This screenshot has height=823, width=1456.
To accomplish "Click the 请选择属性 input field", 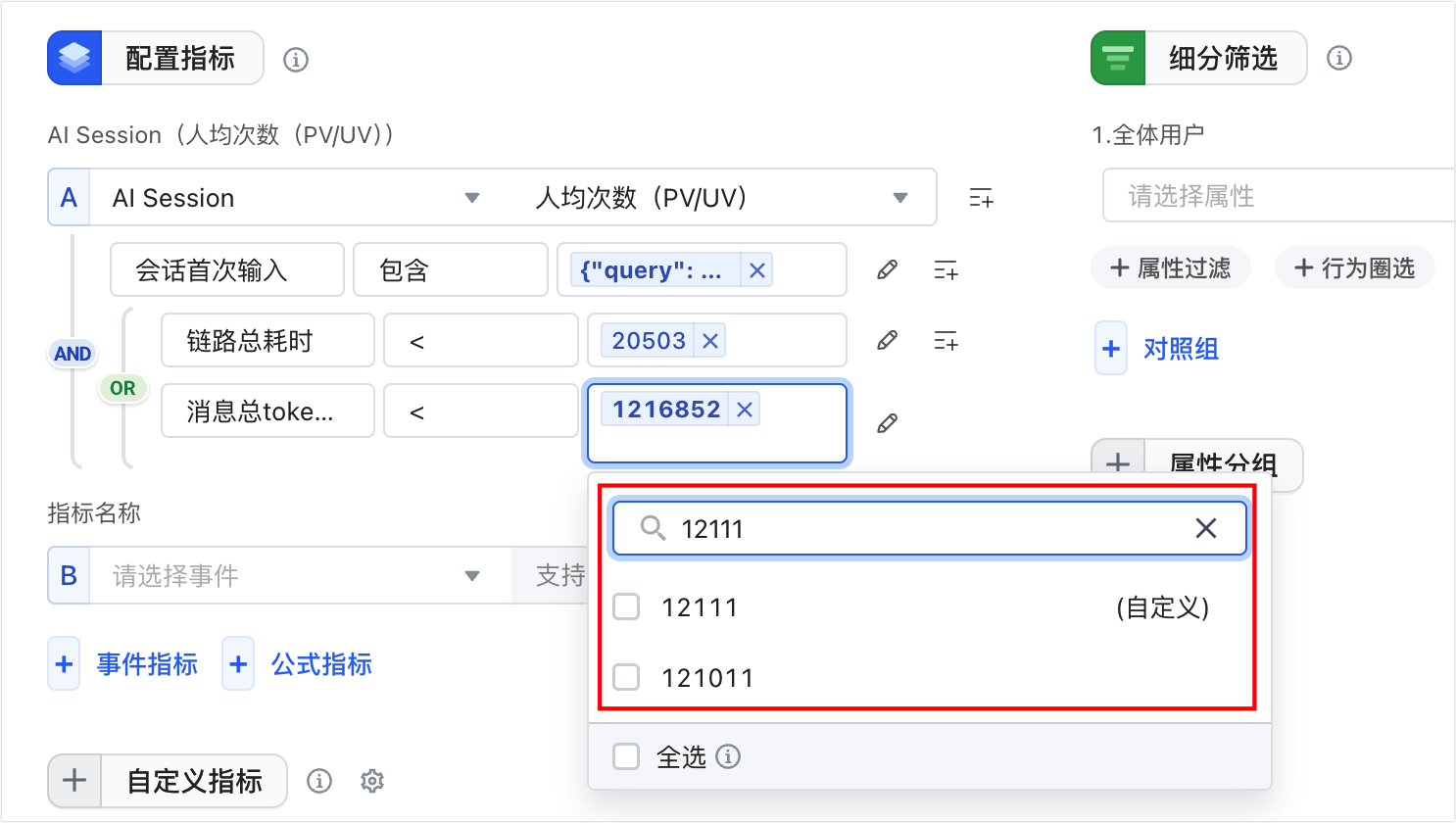I will [x=1279, y=196].
